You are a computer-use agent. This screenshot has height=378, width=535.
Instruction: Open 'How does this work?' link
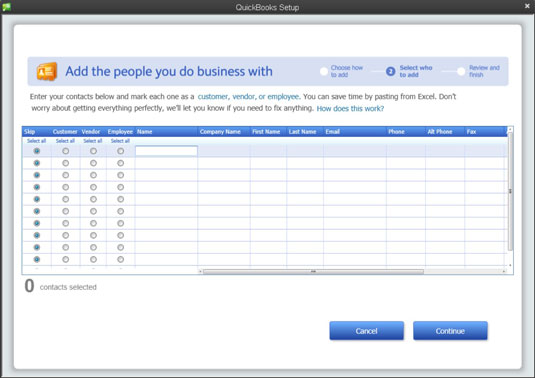pyautogui.click(x=350, y=108)
